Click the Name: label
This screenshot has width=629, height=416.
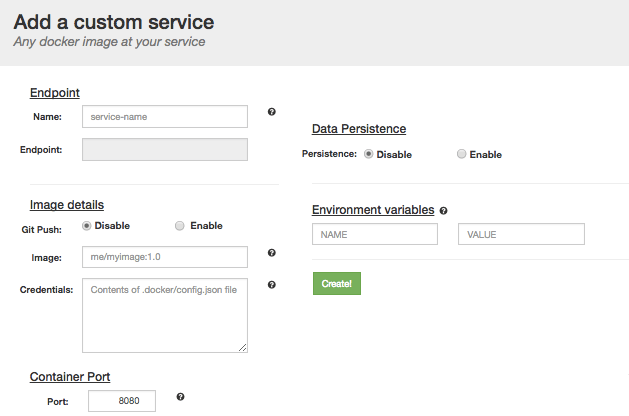coord(47,117)
